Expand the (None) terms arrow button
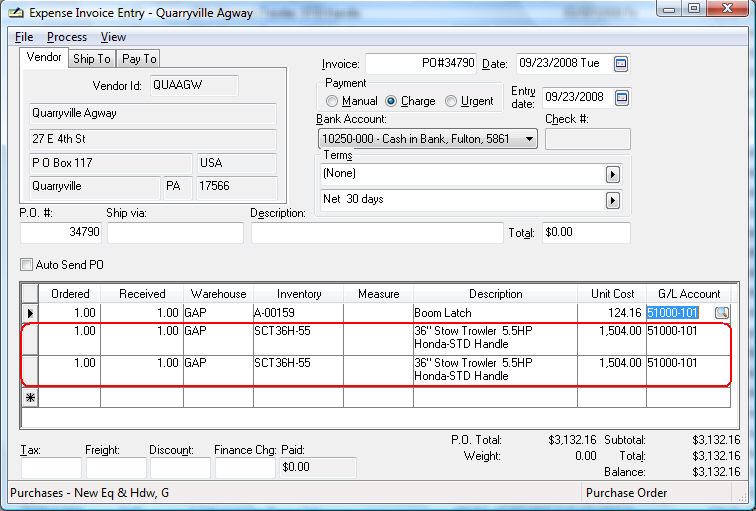 coord(612,174)
